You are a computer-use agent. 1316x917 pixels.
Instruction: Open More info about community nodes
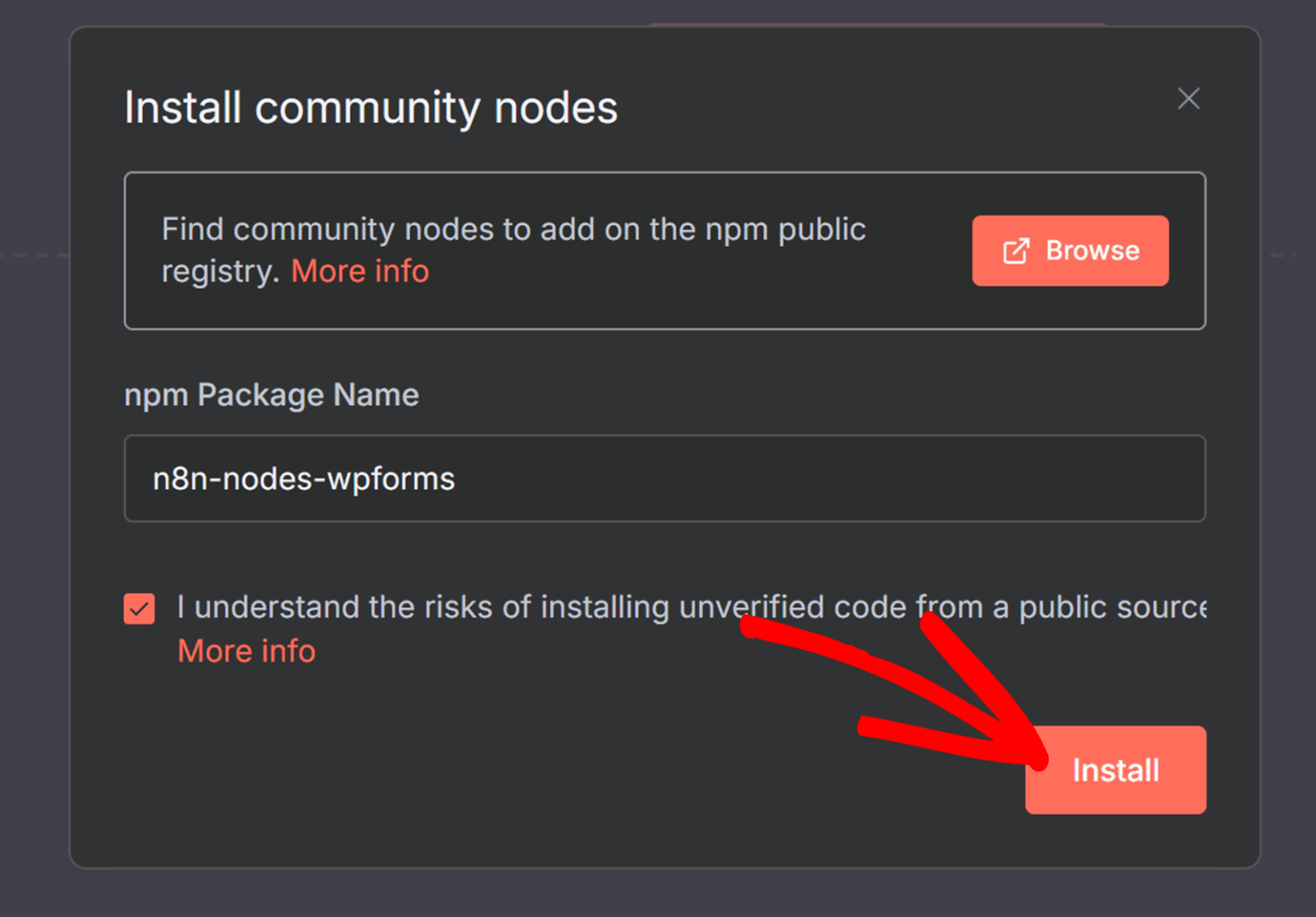(x=360, y=270)
